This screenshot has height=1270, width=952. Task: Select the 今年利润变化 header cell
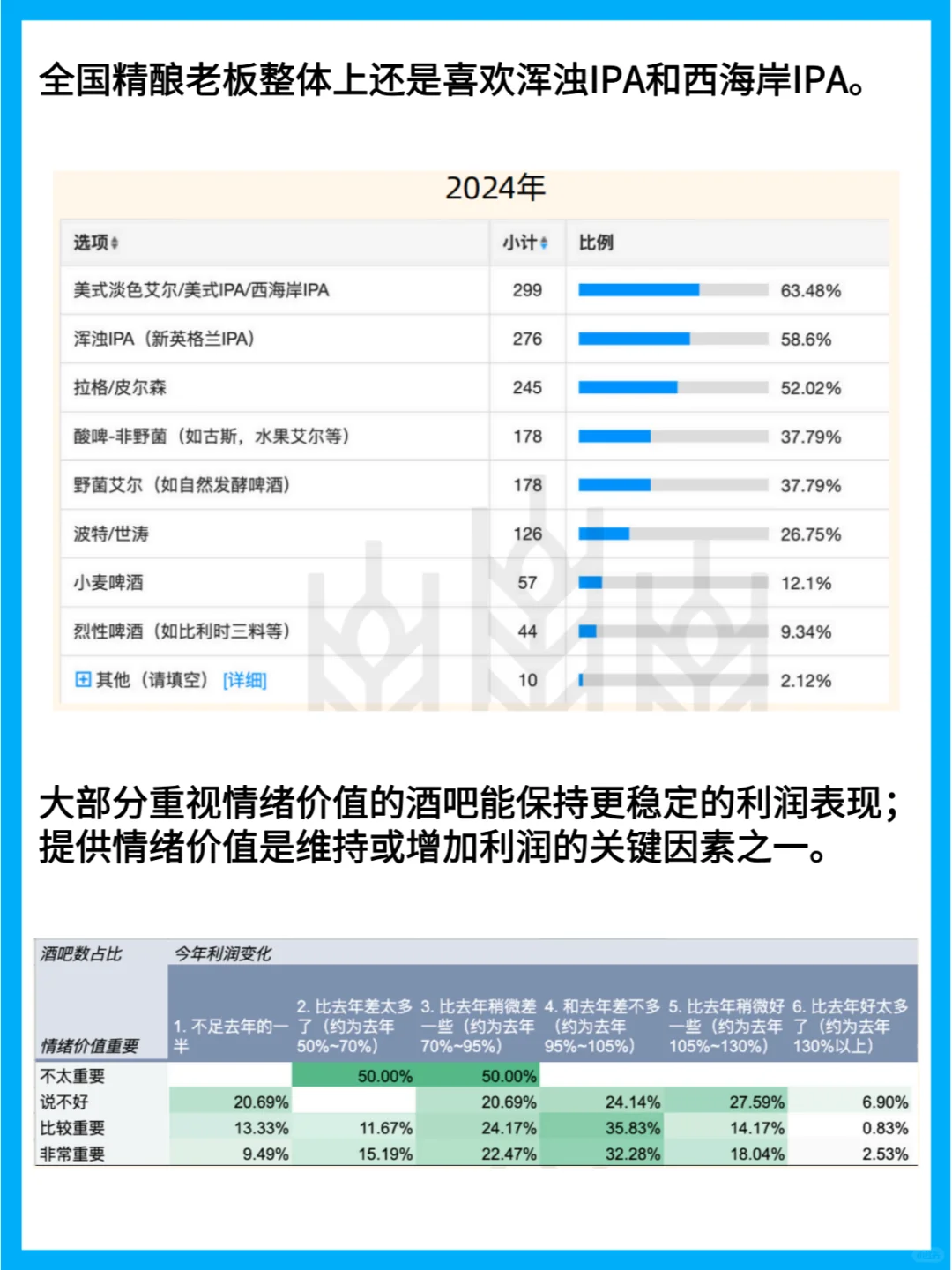(222, 953)
